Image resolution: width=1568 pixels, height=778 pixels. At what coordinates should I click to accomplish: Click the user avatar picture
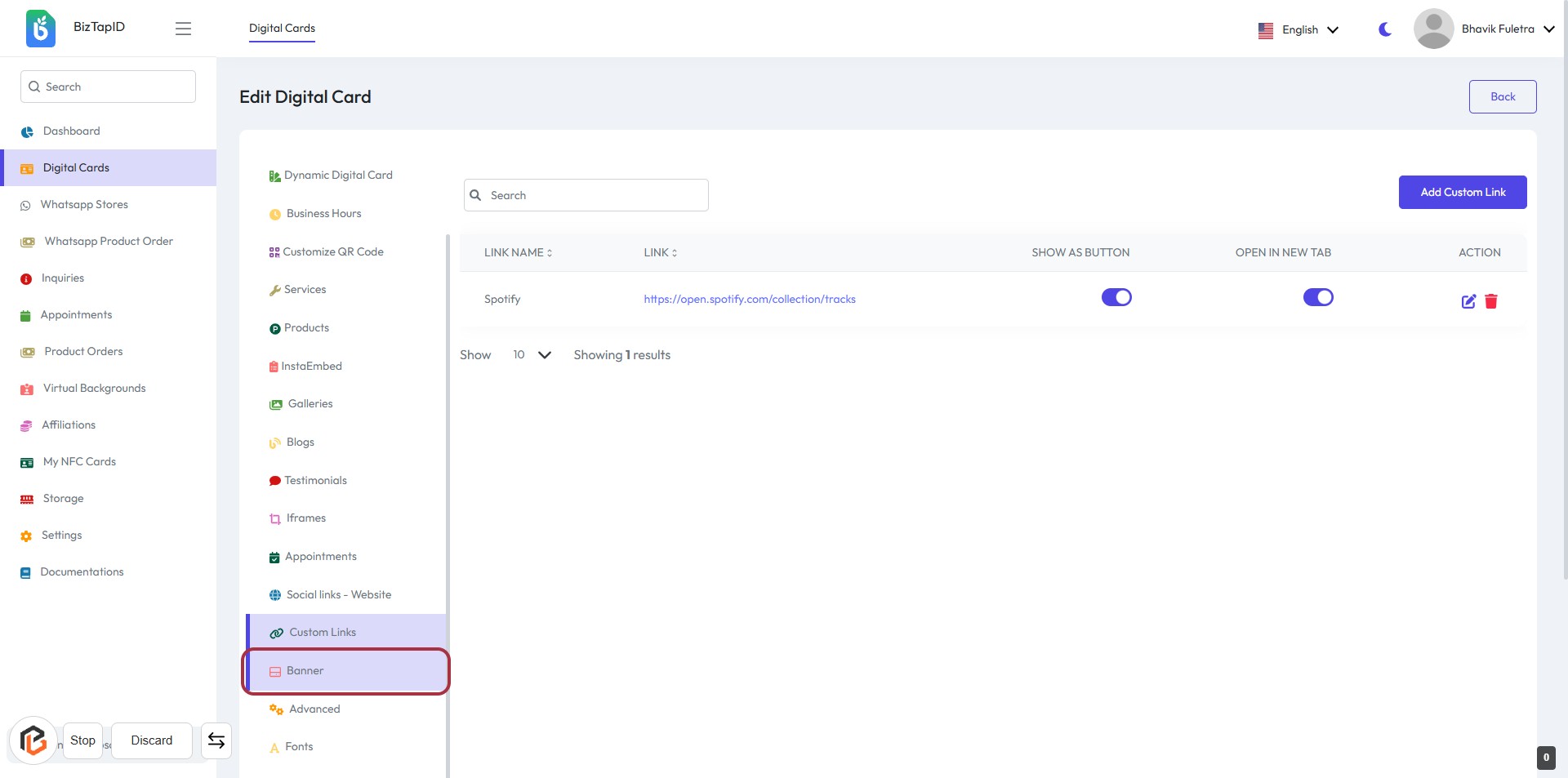(1432, 29)
